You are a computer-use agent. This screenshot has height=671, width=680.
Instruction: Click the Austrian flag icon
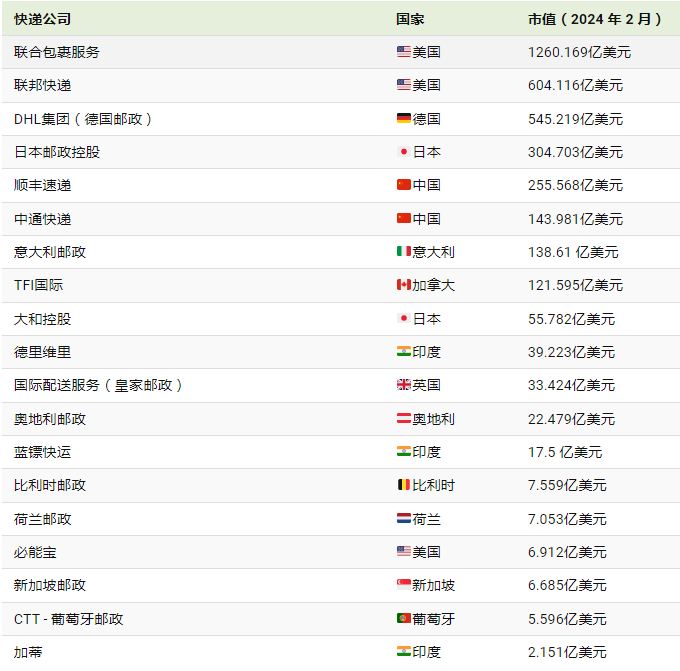(x=404, y=418)
